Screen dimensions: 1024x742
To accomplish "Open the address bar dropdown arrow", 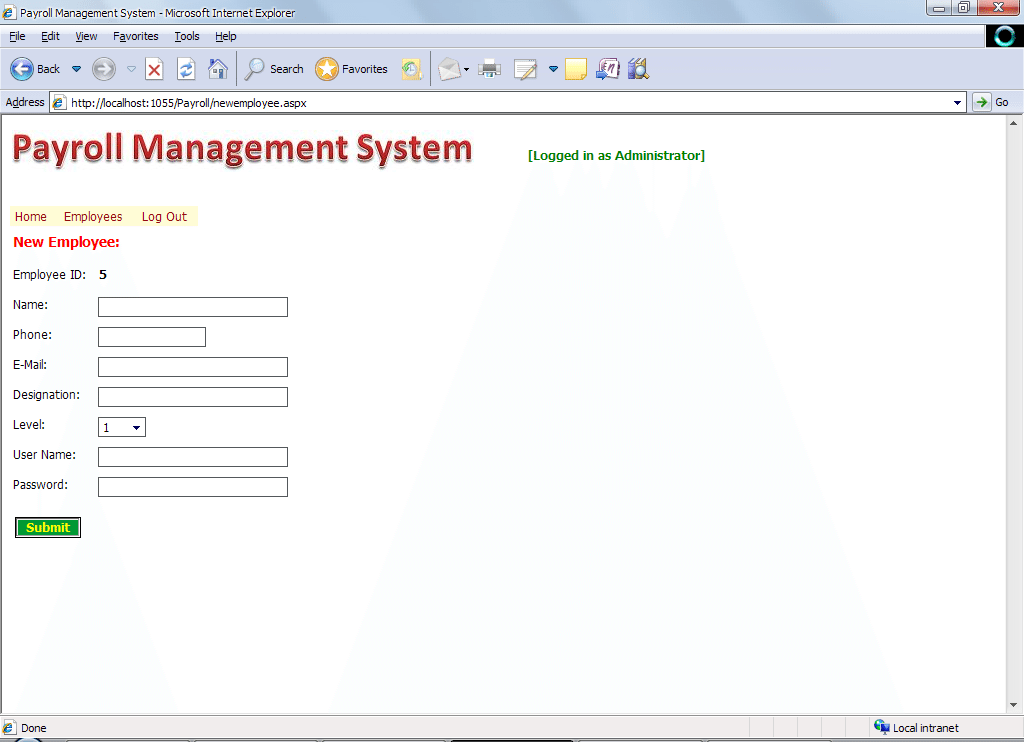I will pos(958,102).
